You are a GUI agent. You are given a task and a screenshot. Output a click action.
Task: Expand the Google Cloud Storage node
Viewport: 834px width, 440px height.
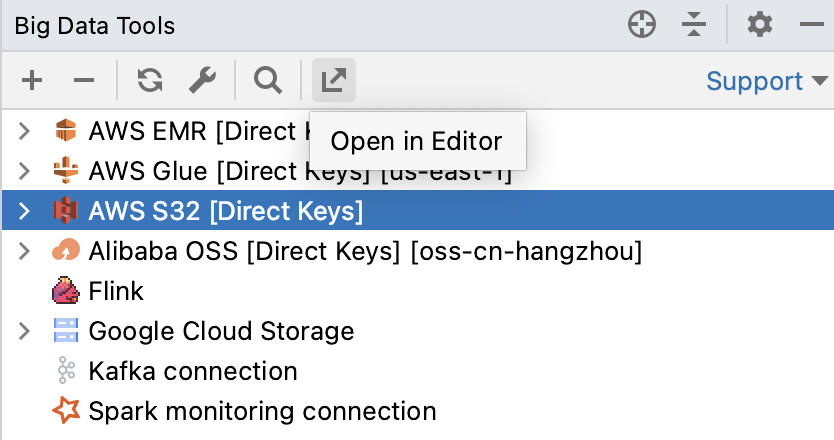tap(25, 331)
